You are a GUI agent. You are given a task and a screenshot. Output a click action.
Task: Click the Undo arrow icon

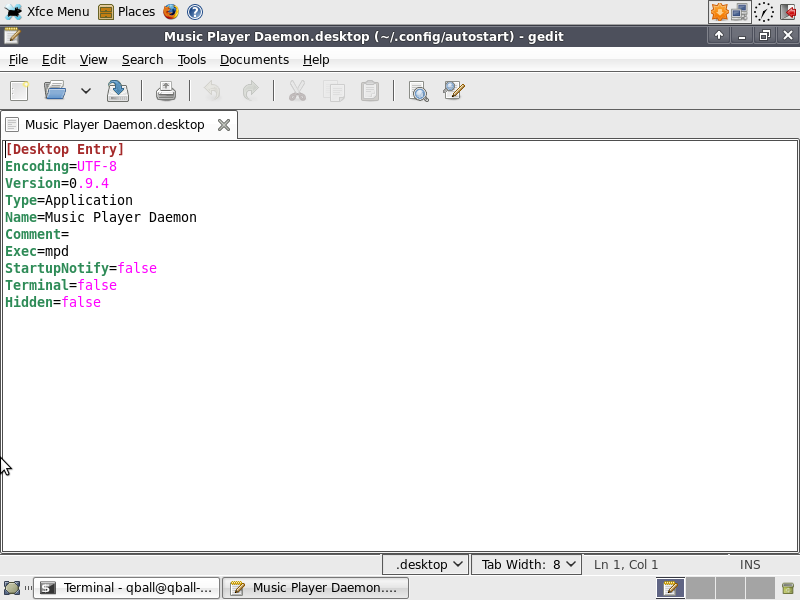[x=212, y=91]
